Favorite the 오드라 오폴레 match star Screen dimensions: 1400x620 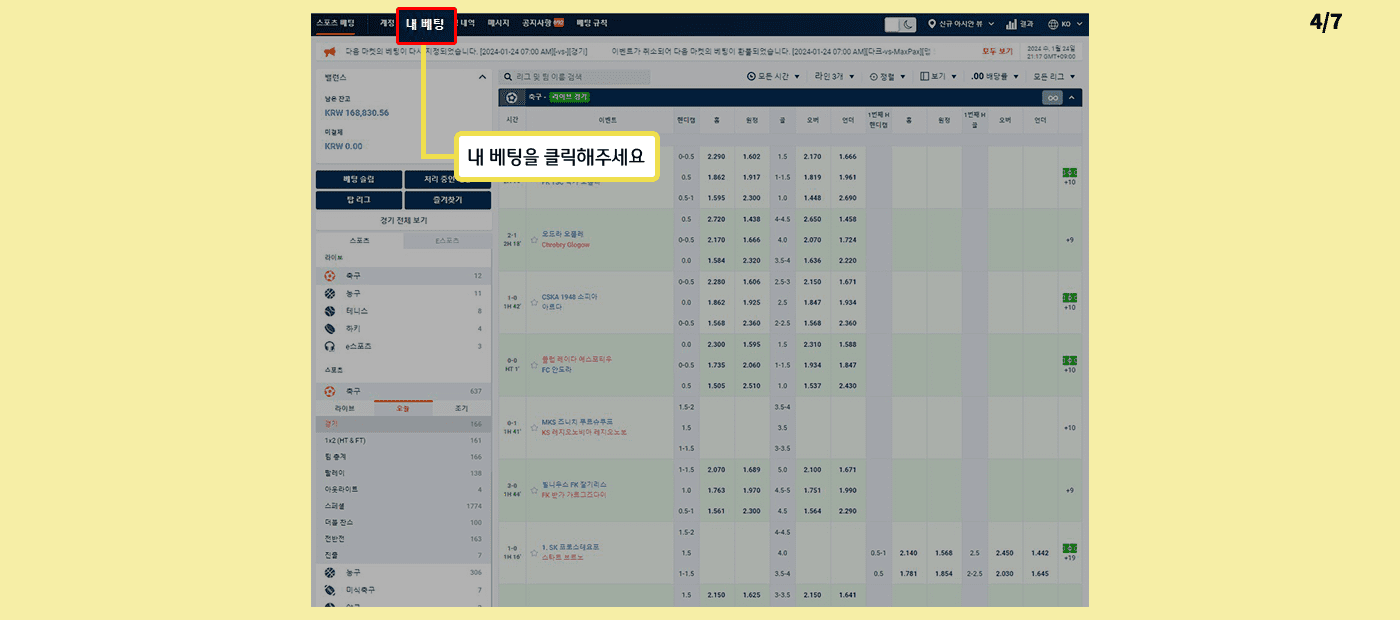click(534, 239)
